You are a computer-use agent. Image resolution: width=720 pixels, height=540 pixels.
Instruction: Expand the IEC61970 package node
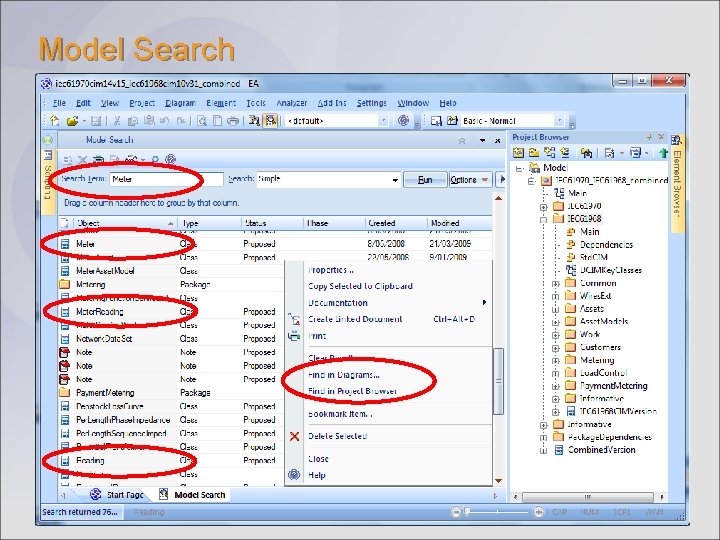coord(544,207)
